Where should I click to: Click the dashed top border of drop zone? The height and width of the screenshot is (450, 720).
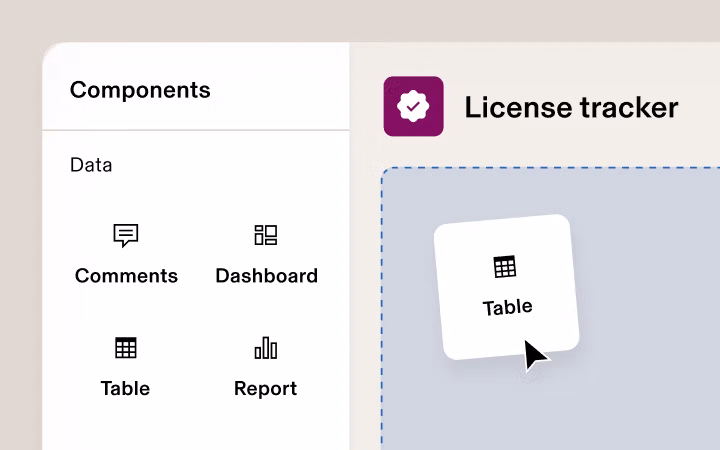(550, 168)
